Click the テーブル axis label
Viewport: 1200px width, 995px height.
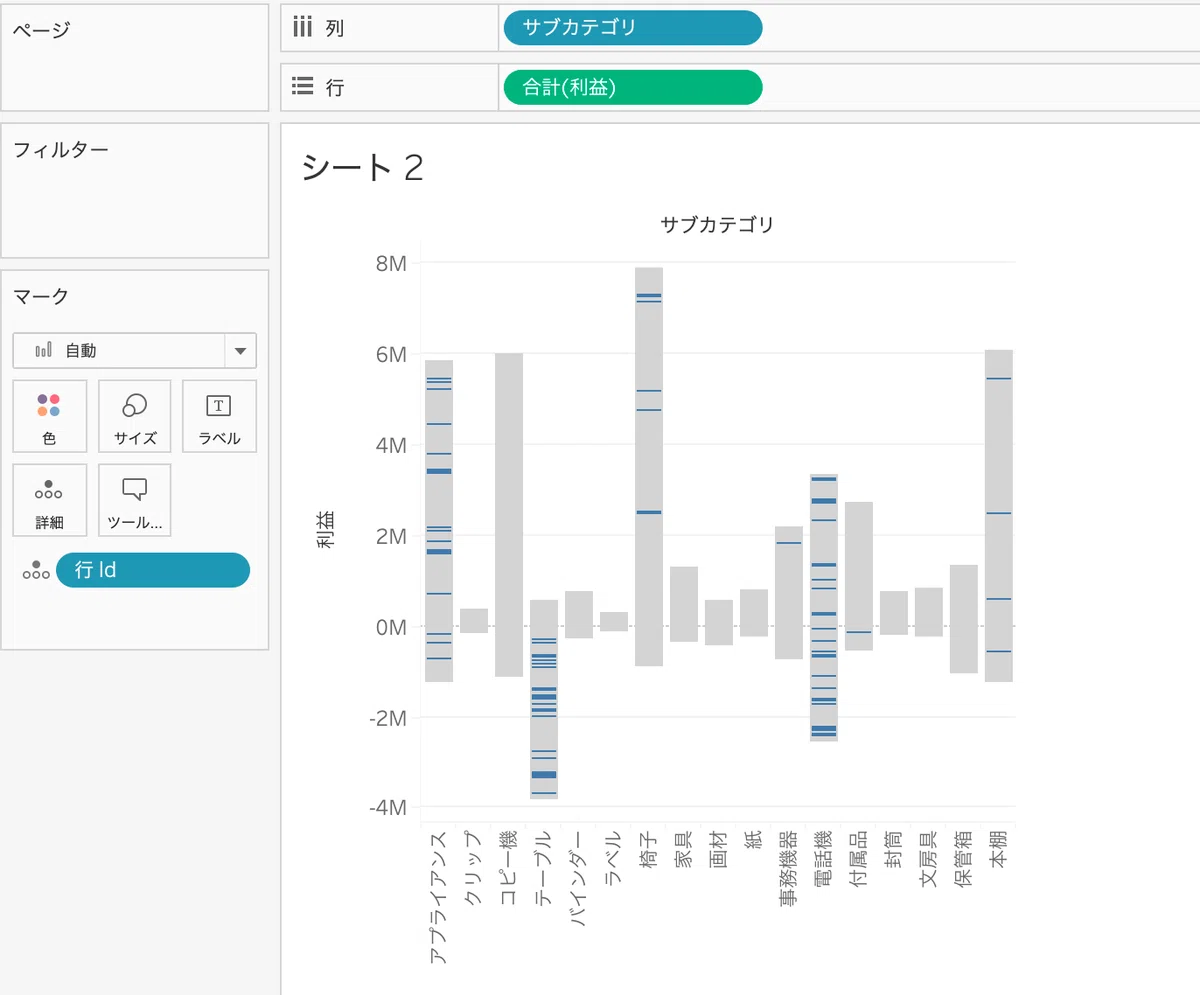point(544,868)
